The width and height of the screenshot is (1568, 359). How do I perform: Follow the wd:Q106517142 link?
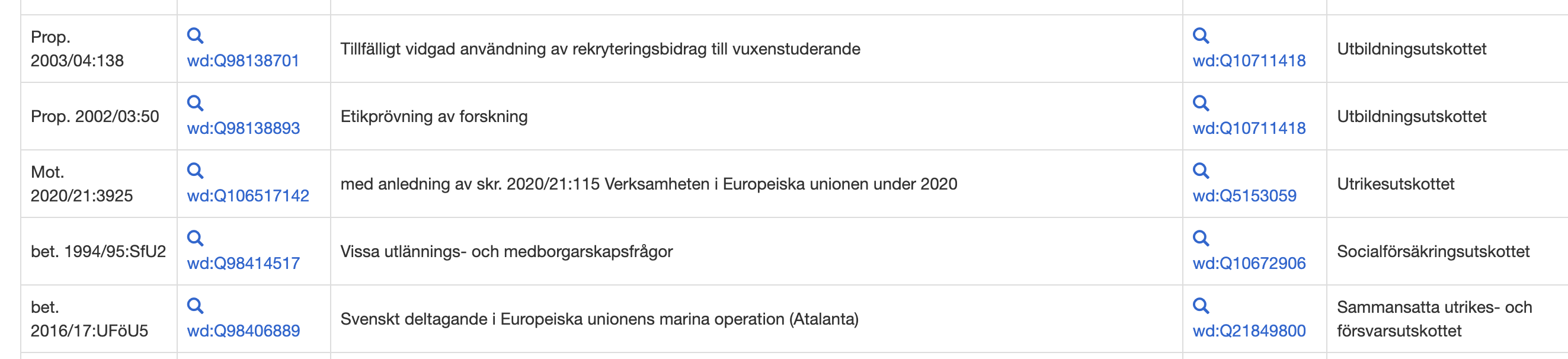248,196
